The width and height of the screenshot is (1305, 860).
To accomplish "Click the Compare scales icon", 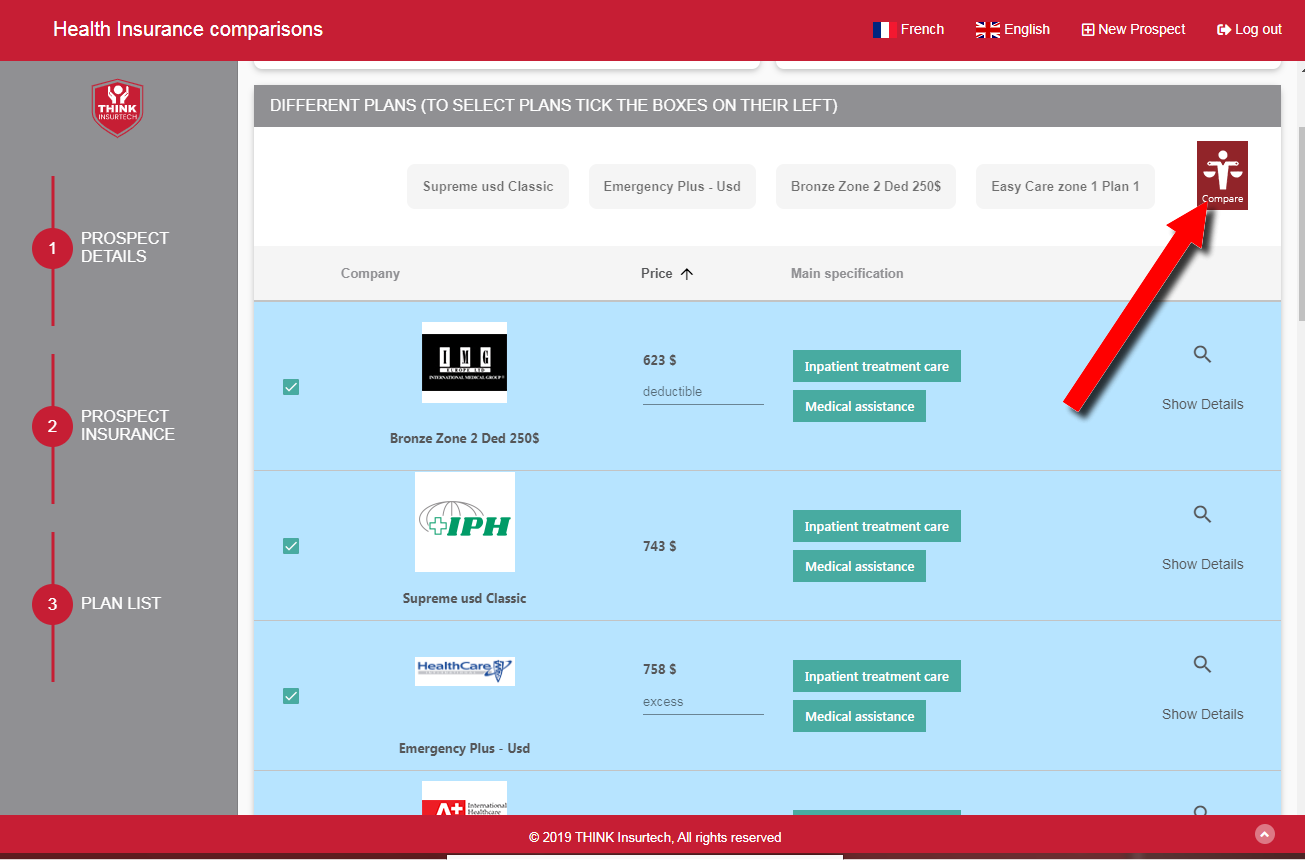I will [x=1222, y=170].
